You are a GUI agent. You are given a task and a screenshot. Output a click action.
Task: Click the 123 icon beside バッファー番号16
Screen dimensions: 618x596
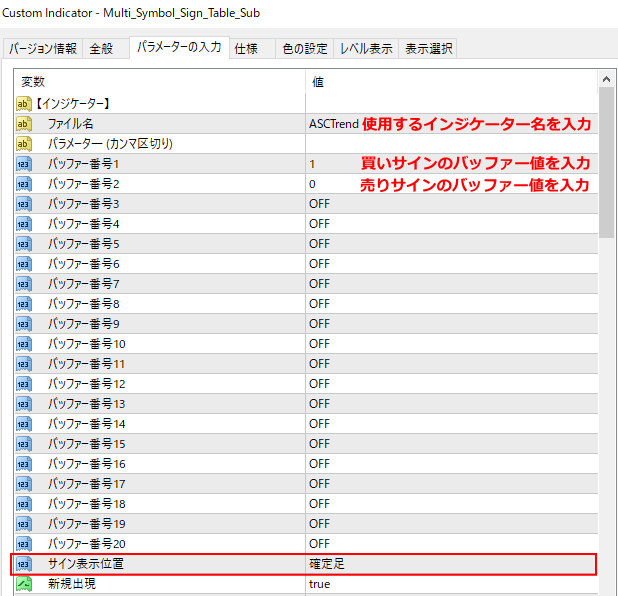(24, 464)
